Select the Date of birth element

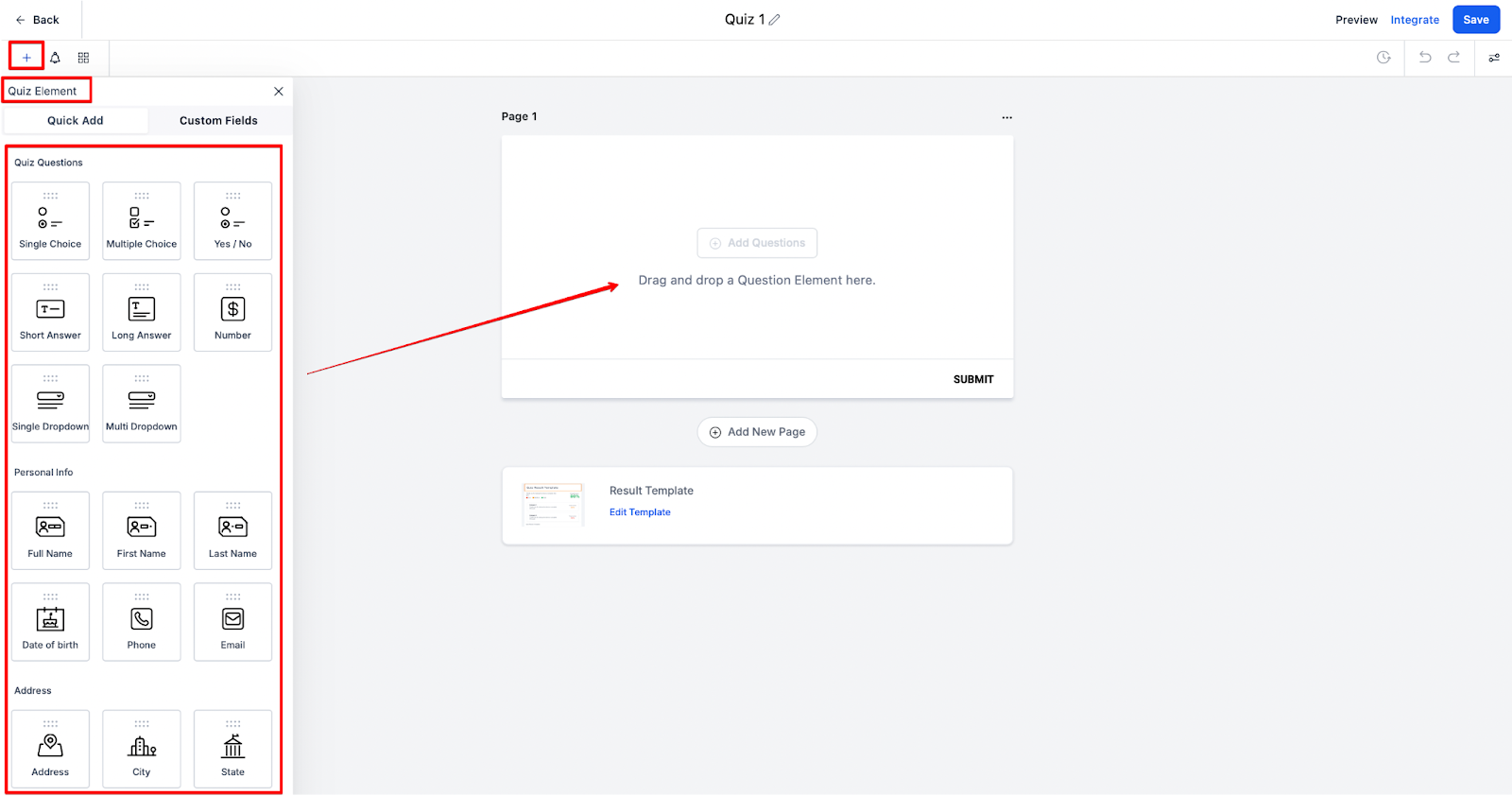pyautogui.click(x=50, y=622)
